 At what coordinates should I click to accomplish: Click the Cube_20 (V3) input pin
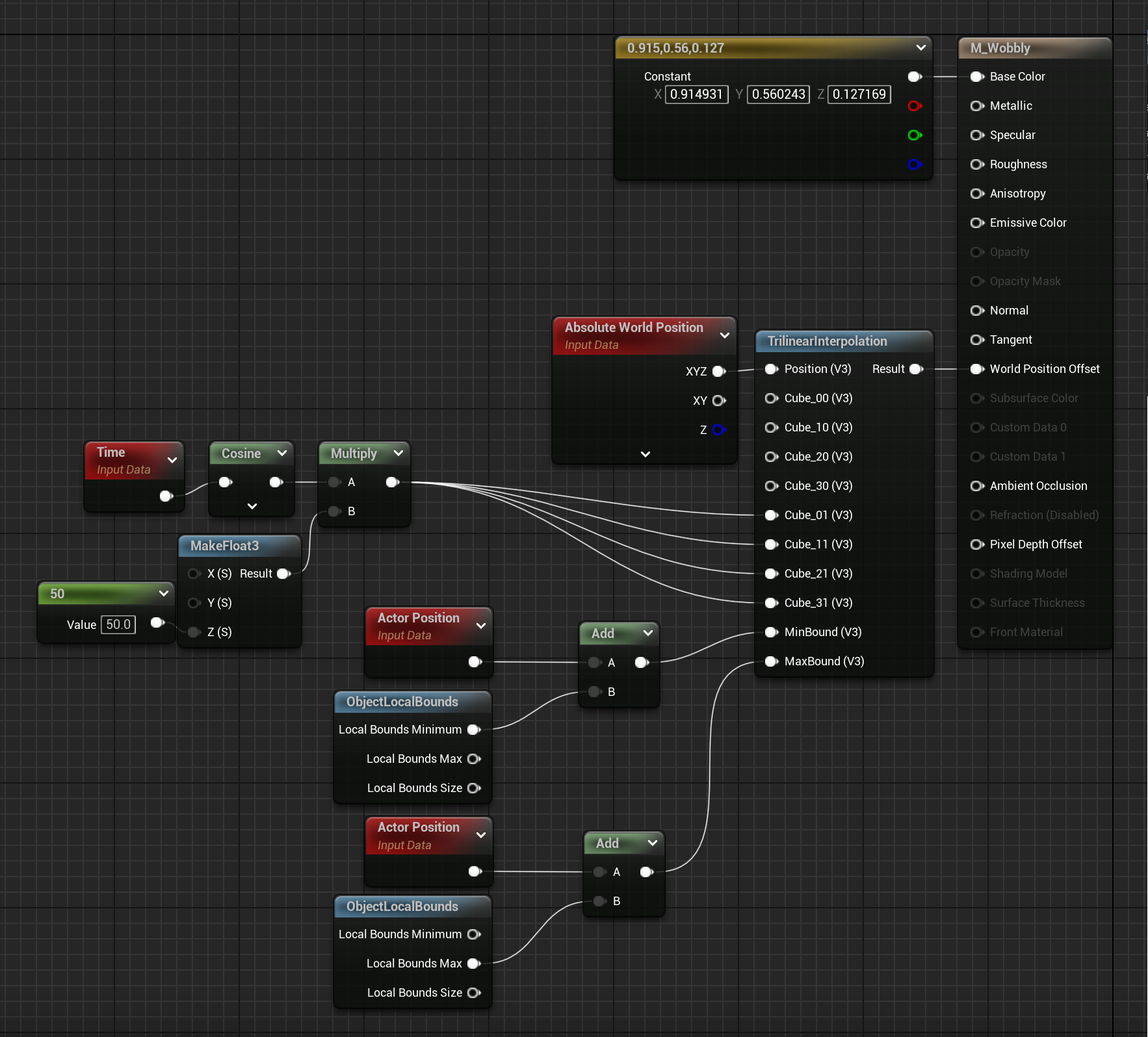tap(772, 457)
